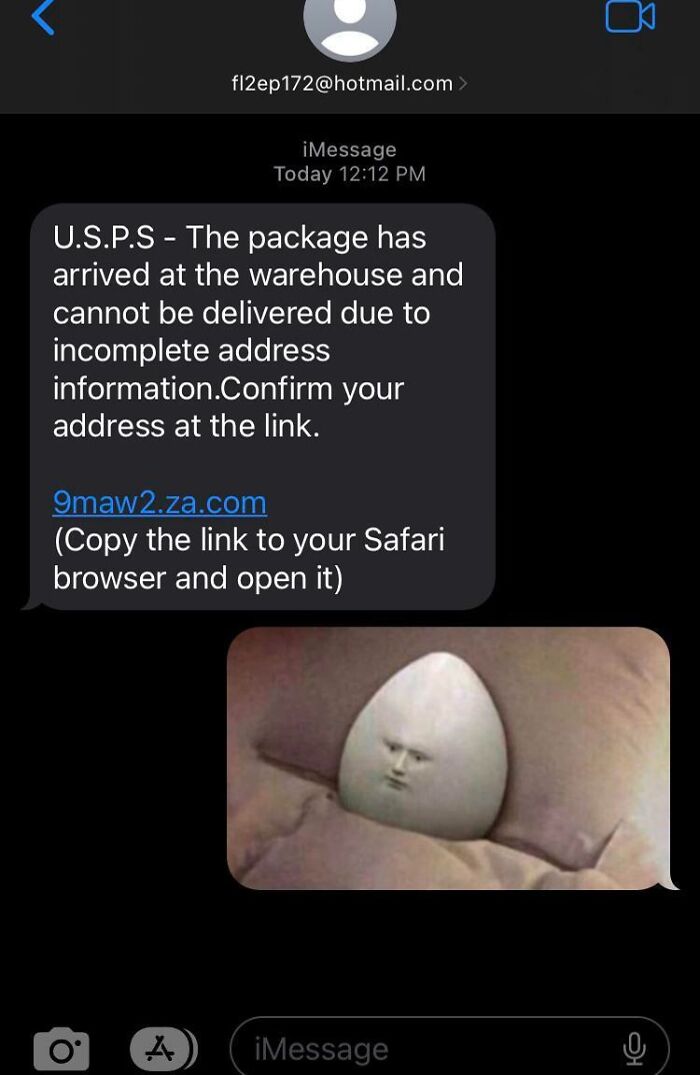Select the U.S.P.S warehouse message bubble

click(x=262, y=407)
